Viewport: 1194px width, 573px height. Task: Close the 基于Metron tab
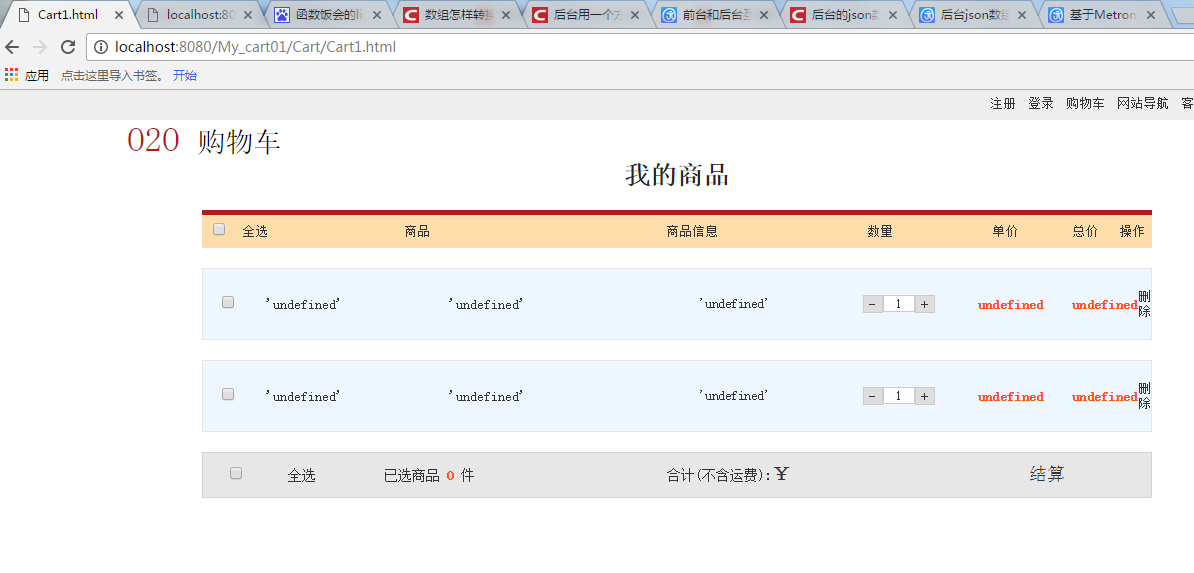(x=1151, y=14)
